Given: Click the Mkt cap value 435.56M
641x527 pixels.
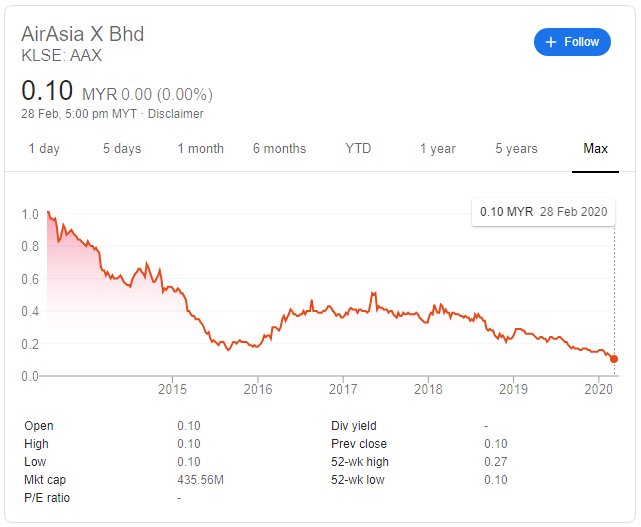Looking at the screenshot, I should (200, 480).
